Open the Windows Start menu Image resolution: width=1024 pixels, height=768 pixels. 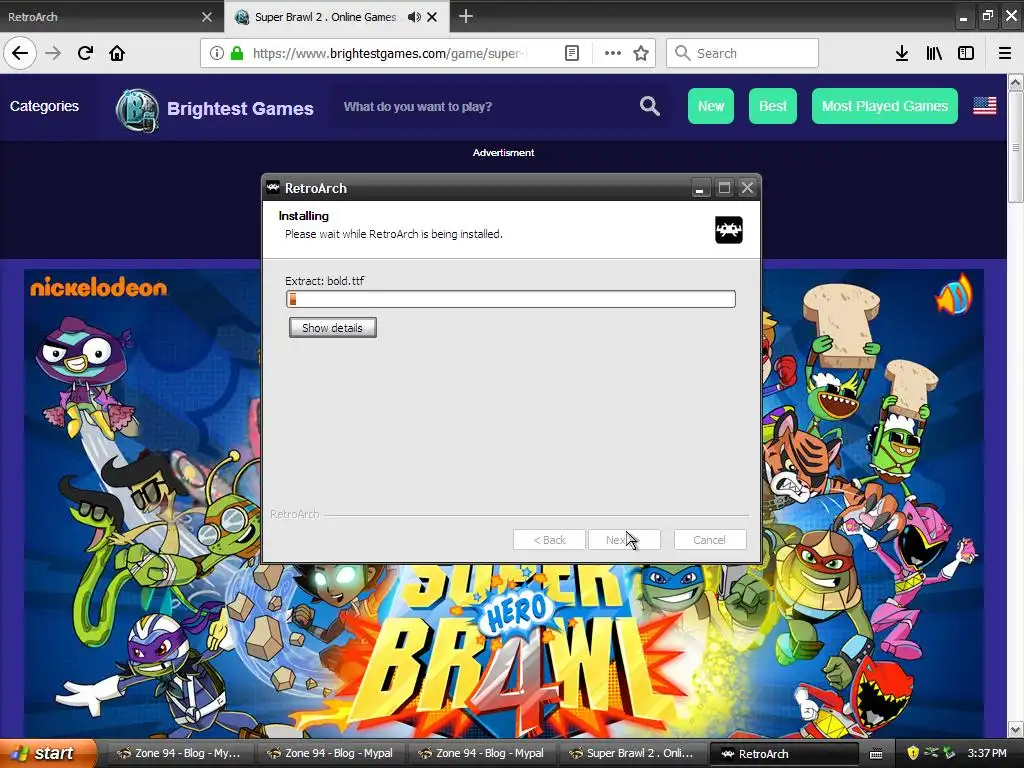[x=47, y=753]
